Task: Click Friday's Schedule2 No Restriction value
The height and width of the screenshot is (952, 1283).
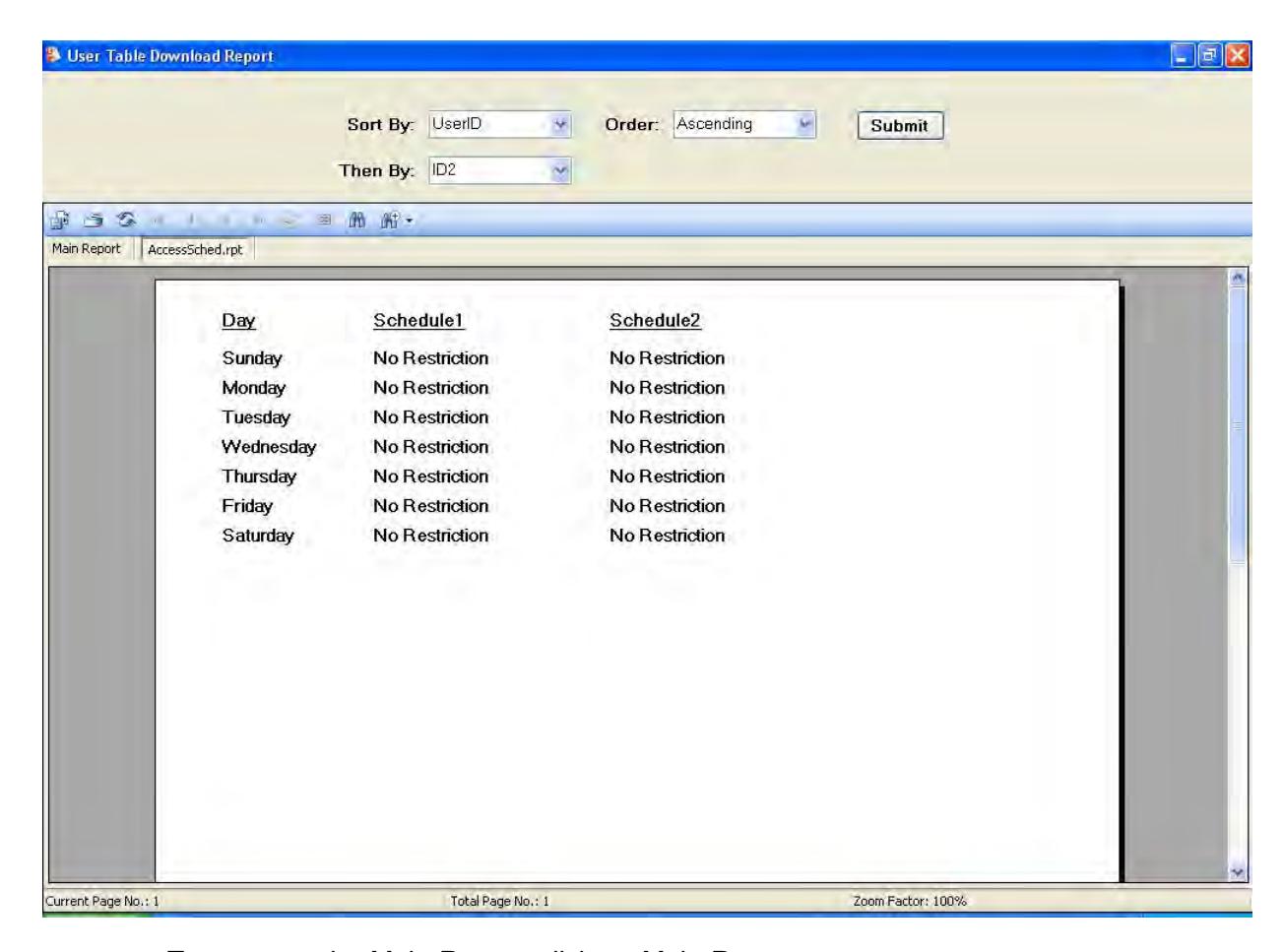Action: click(667, 506)
